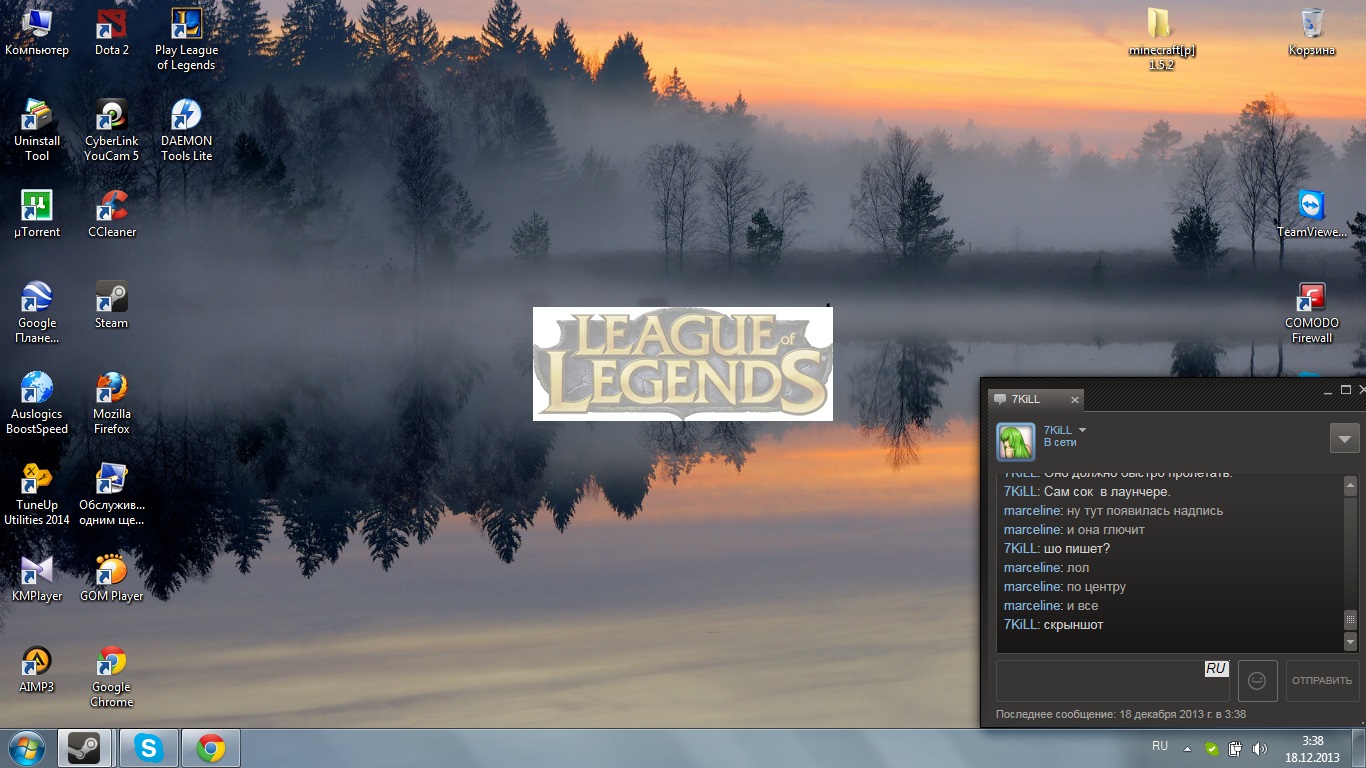Select the minecraft[pj] 1.5.2 folder
Screen dimensions: 1366x768
coord(1161,39)
